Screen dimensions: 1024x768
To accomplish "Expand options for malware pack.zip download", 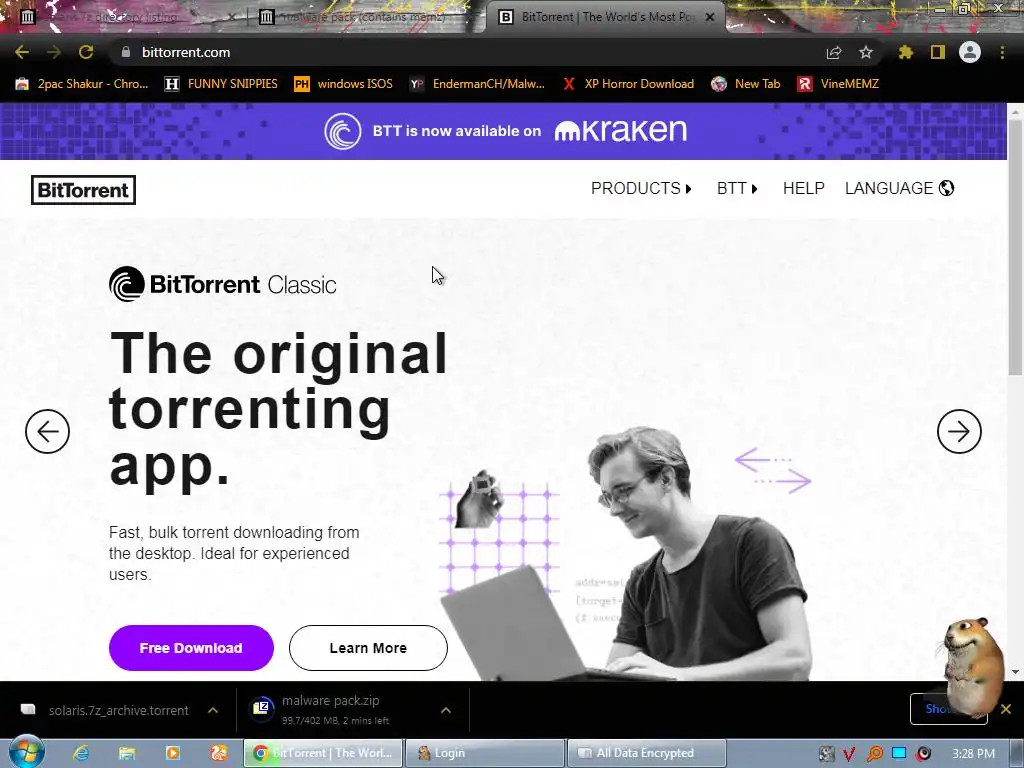I will tap(445, 710).
